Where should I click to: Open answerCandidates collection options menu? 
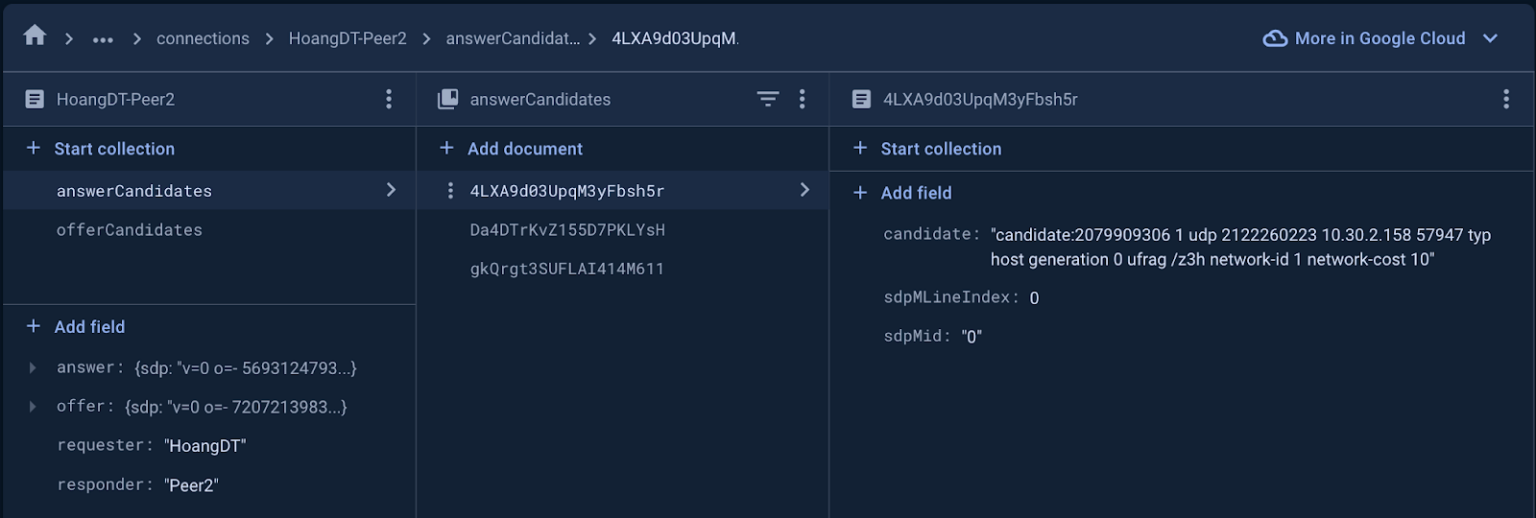point(802,99)
